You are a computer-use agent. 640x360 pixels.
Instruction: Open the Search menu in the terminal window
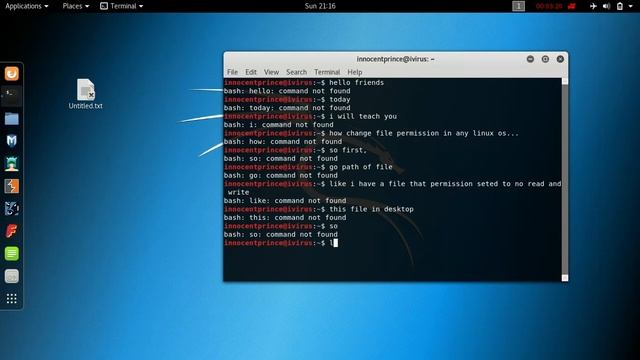coord(296,72)
